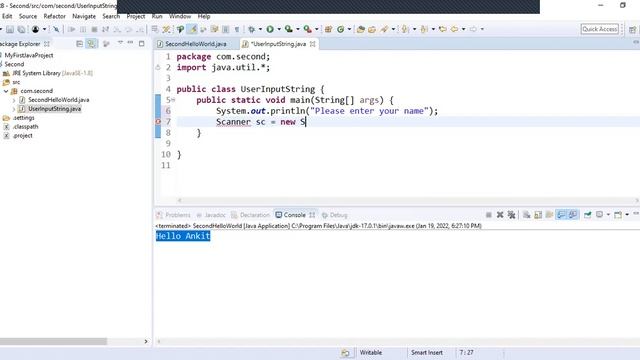
Task: Switch to the Problems view tab
Action: [173, 215]
